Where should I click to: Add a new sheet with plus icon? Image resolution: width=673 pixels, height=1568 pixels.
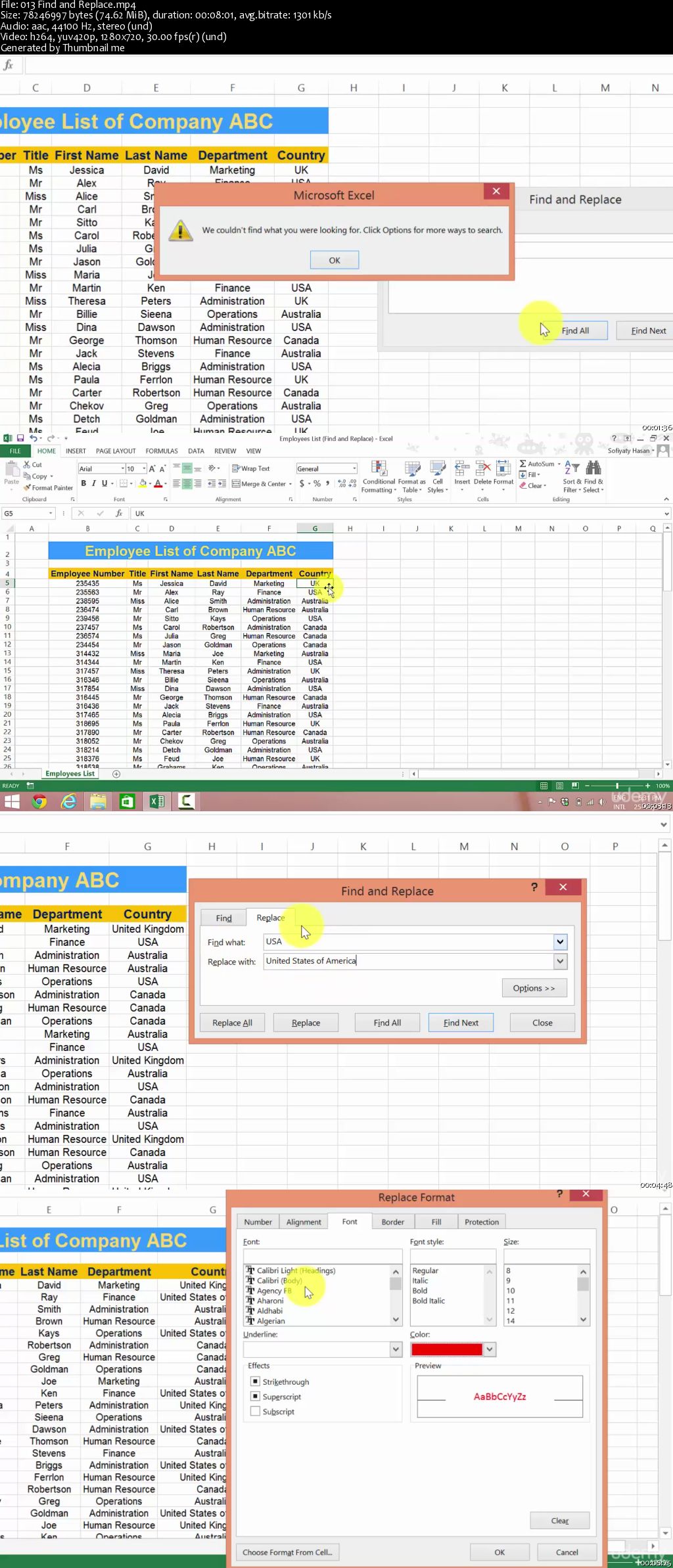pyautogui.click(x=116, y=774)
